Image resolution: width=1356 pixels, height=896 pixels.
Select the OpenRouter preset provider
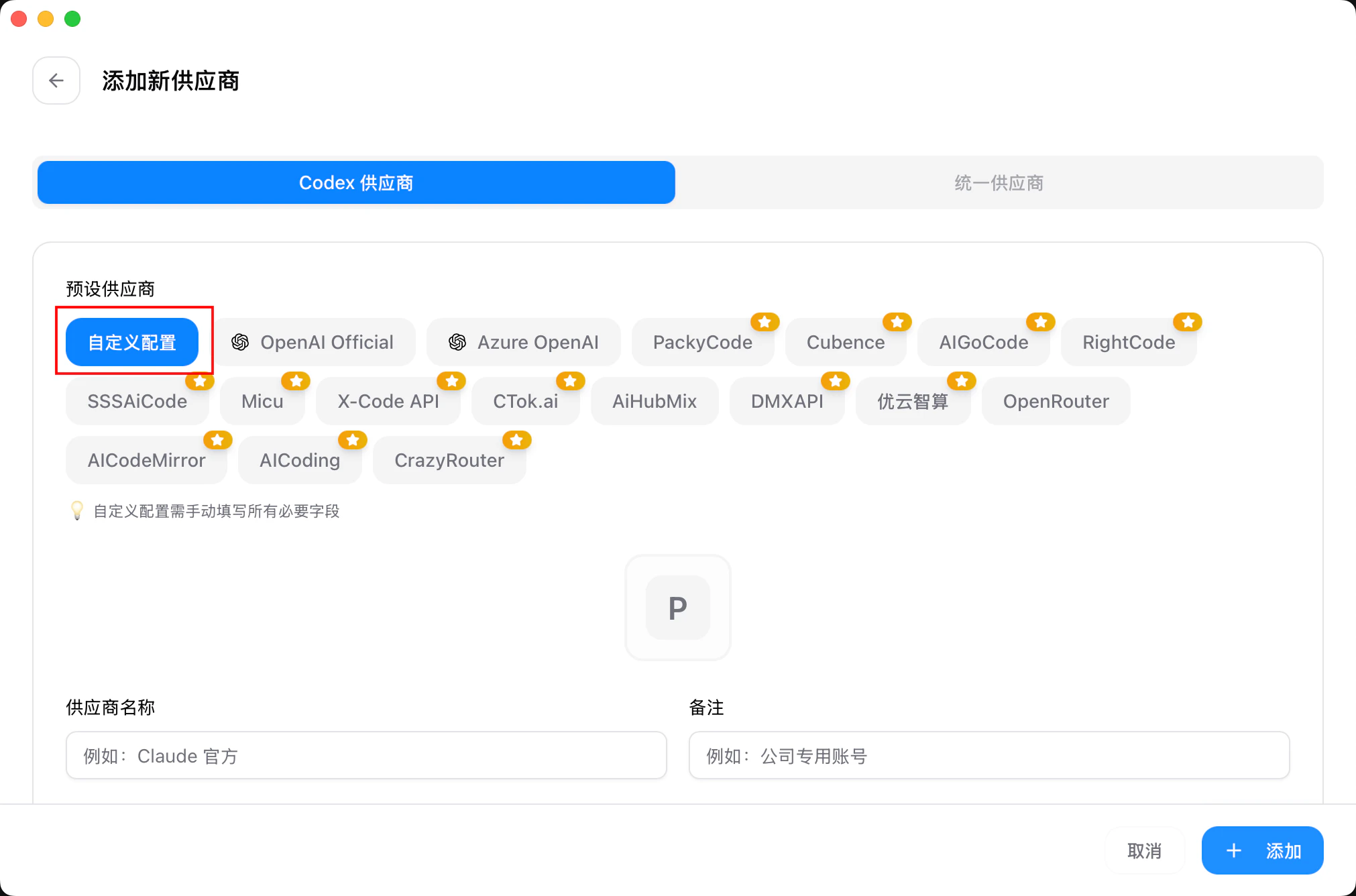click(1056, 401)
